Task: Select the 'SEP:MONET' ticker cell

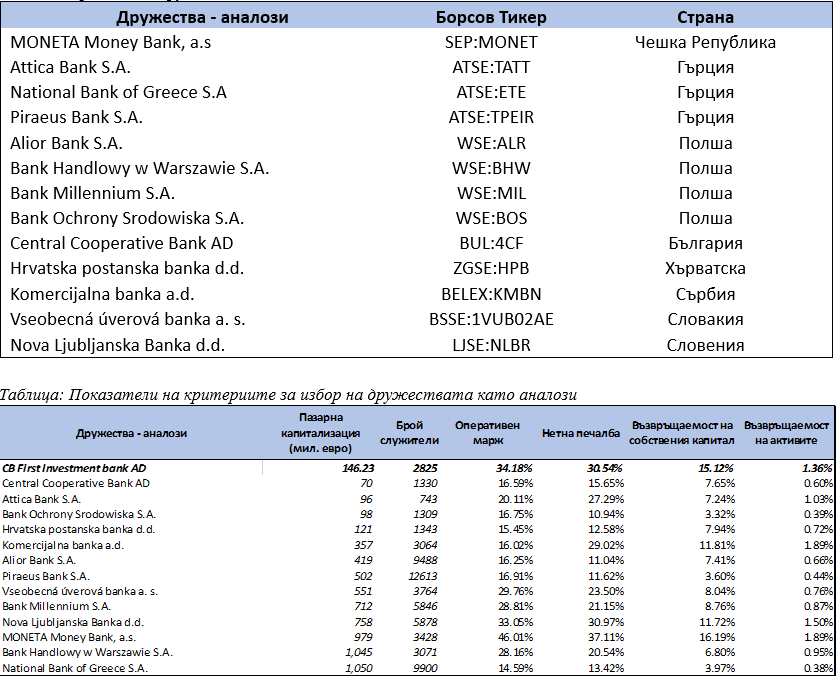Action: (490, 42)
